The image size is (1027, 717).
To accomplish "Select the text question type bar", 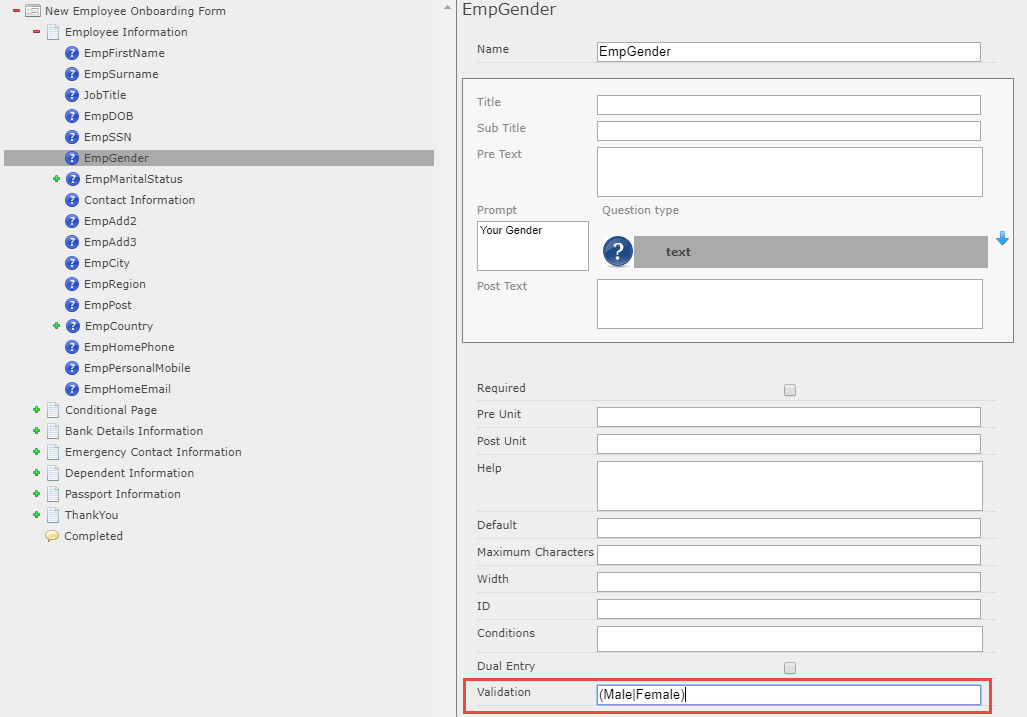I will [810, 252].
